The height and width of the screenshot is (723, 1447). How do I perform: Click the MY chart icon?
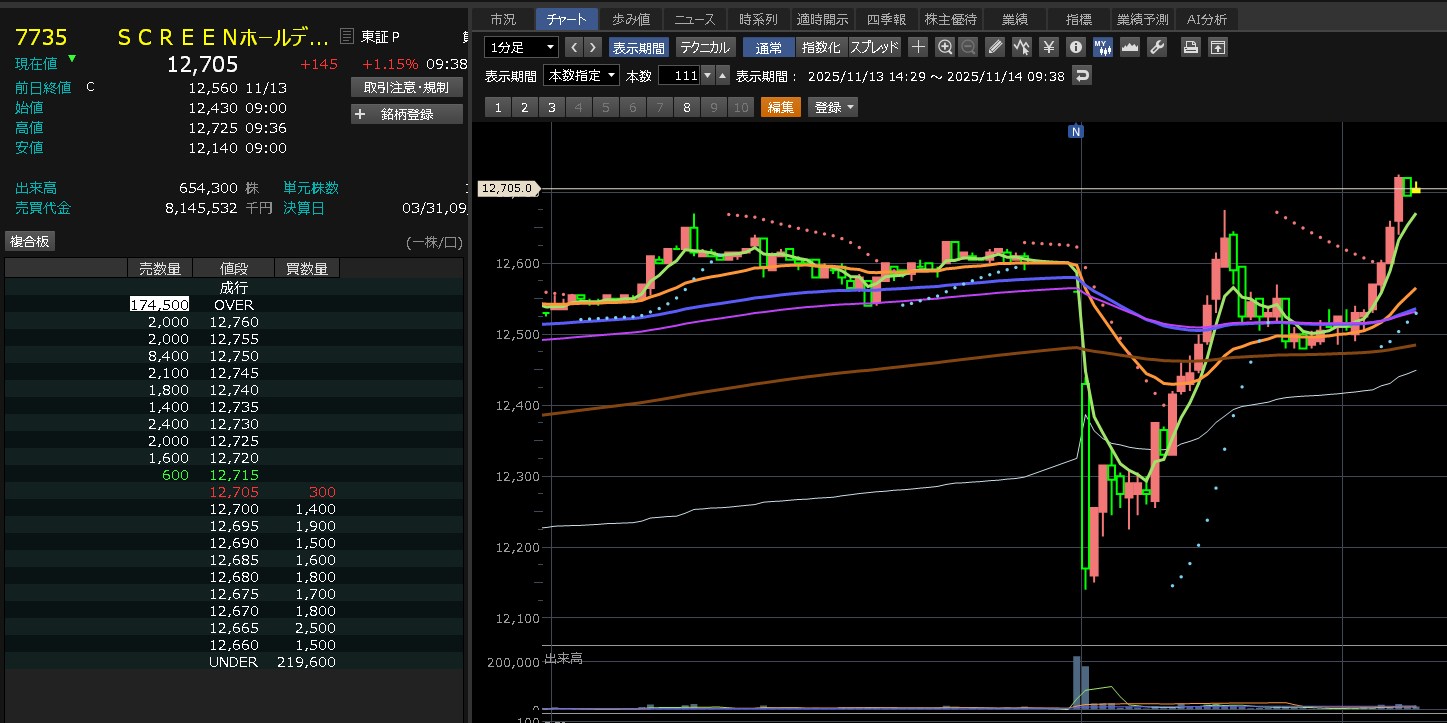(1103, 47)
